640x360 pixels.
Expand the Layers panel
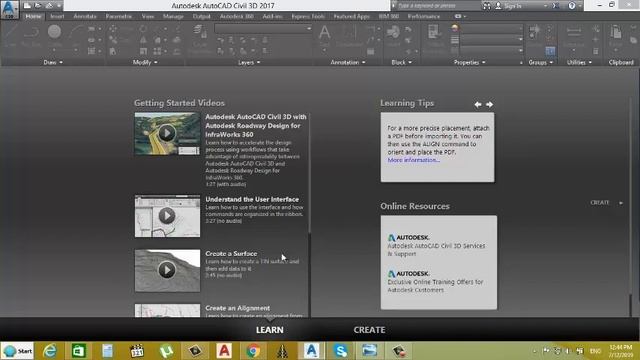[x=249, y=62]
